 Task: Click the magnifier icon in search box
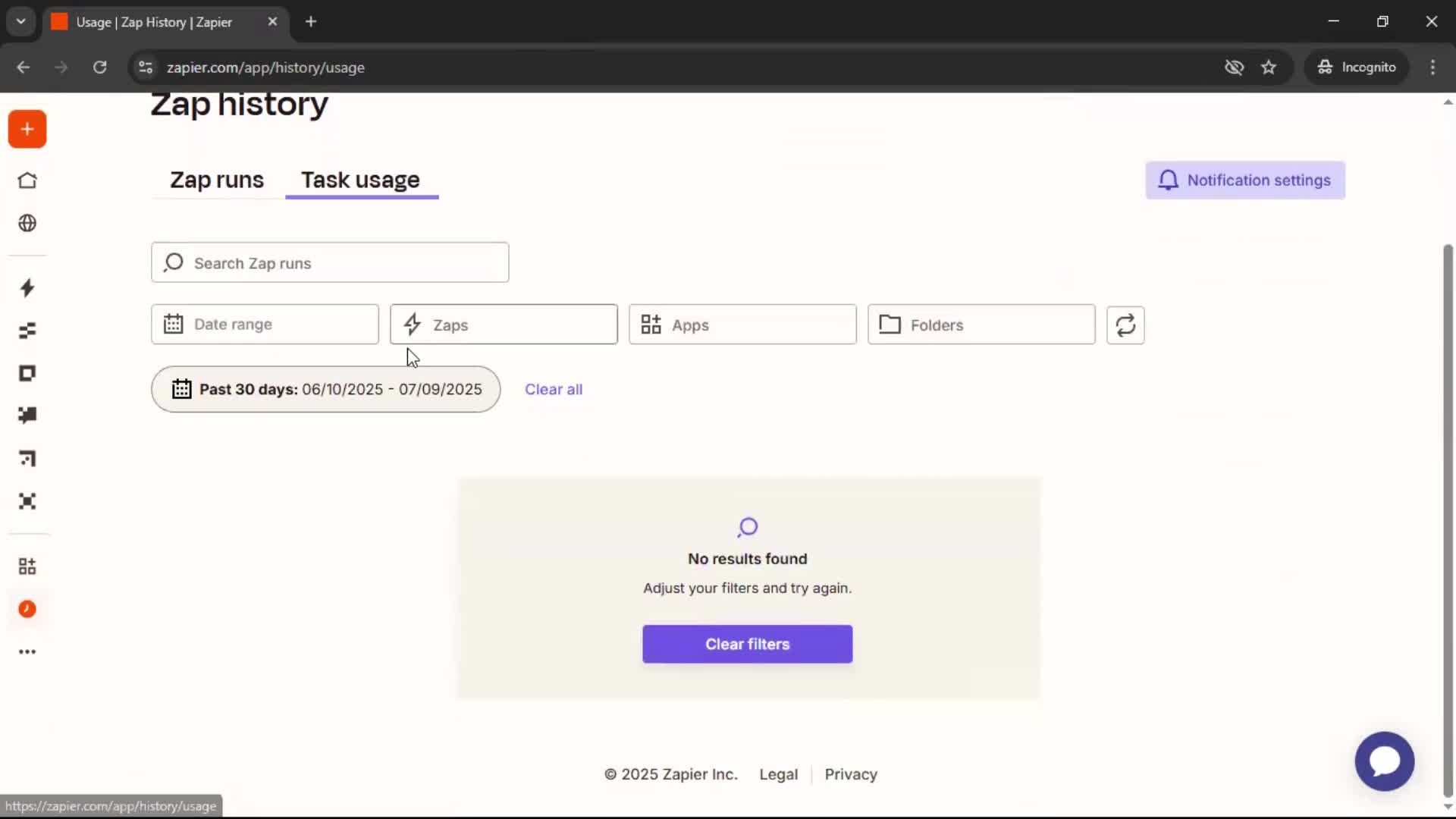coord(174,262)
